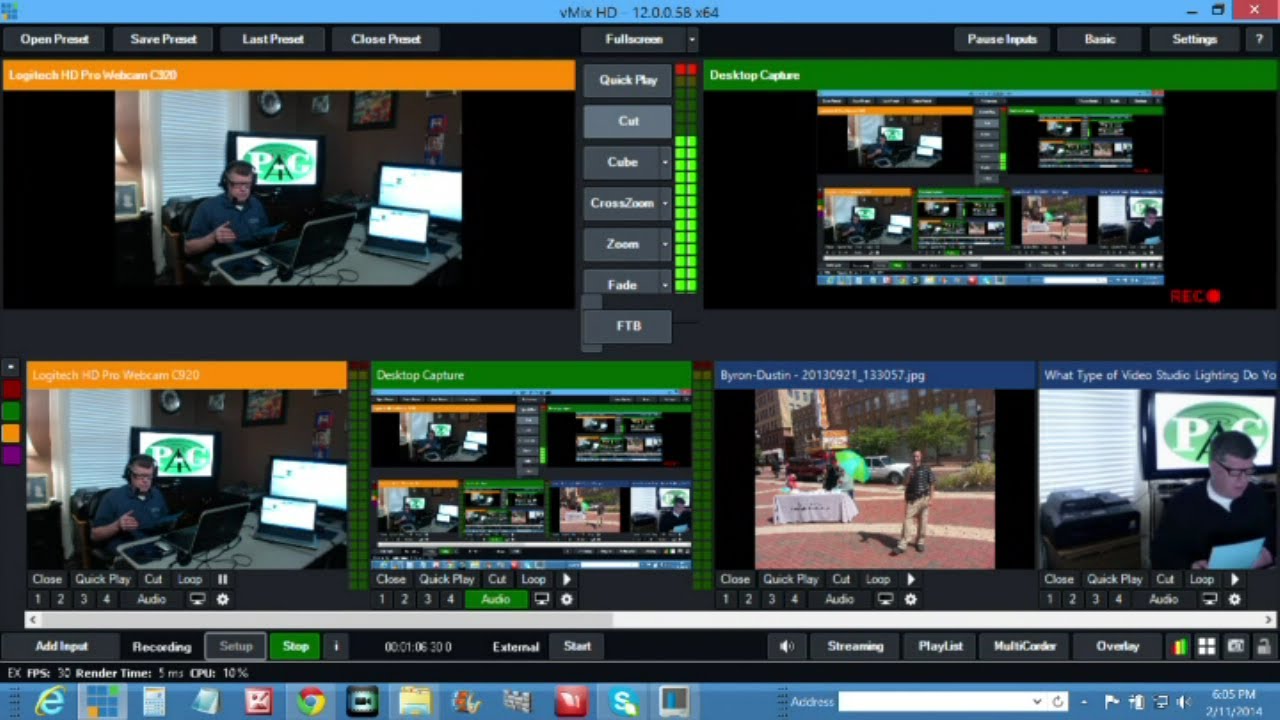
Task: Open the help question mark button
Action: point(1259,39)
